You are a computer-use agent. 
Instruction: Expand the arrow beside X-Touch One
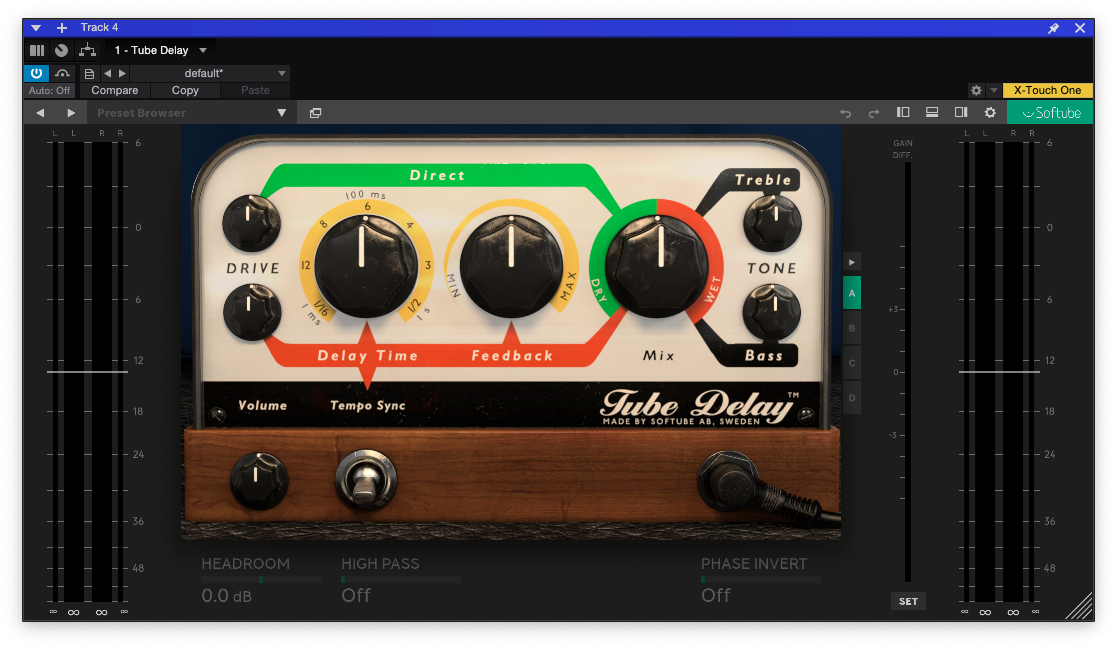tap(994, 90)
